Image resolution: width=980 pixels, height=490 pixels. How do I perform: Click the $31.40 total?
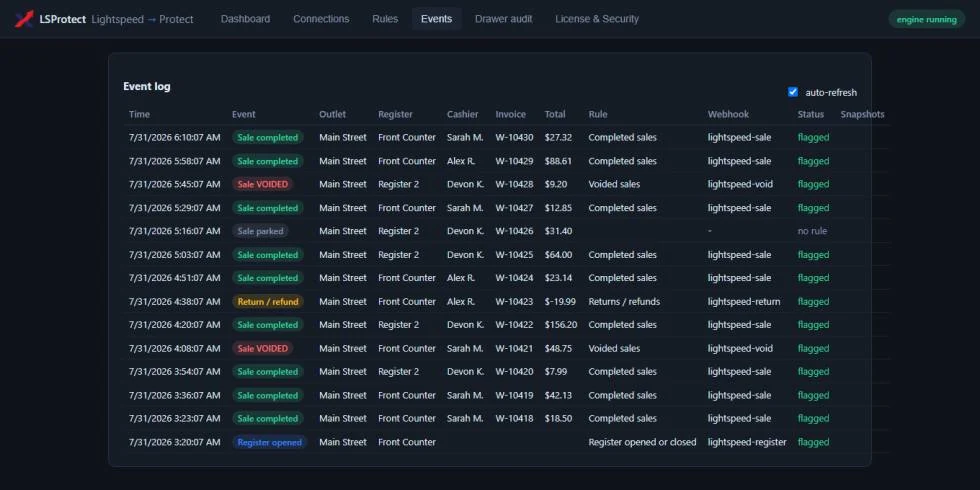tap(558, 231)
